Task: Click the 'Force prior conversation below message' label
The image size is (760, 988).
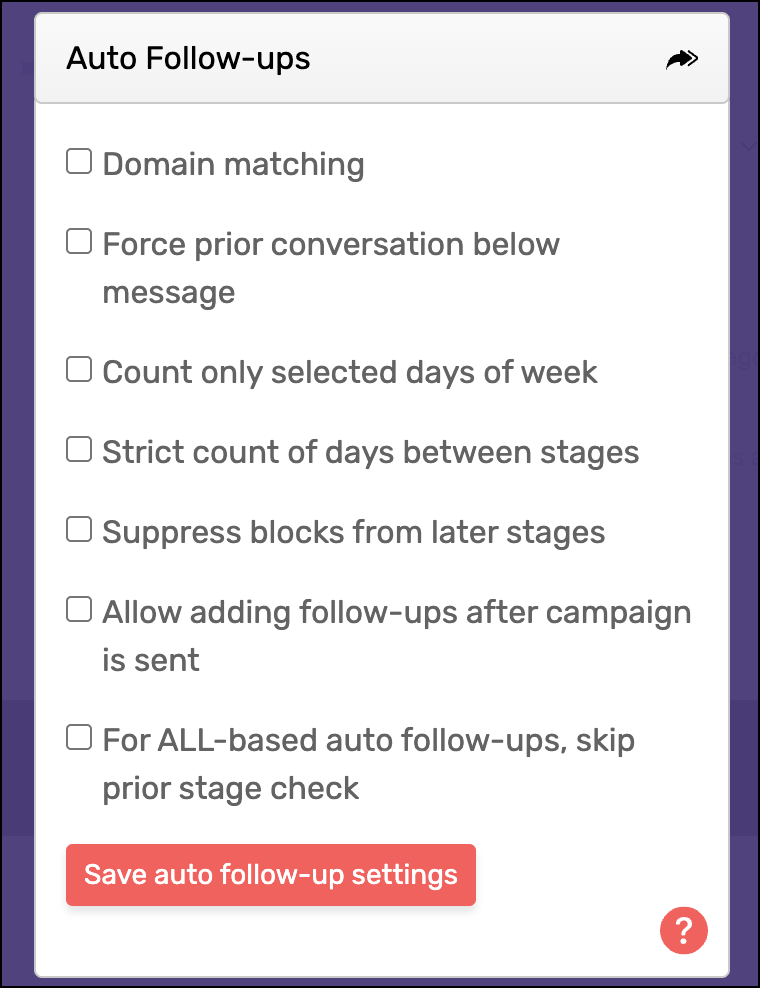Action: [331, 268]
